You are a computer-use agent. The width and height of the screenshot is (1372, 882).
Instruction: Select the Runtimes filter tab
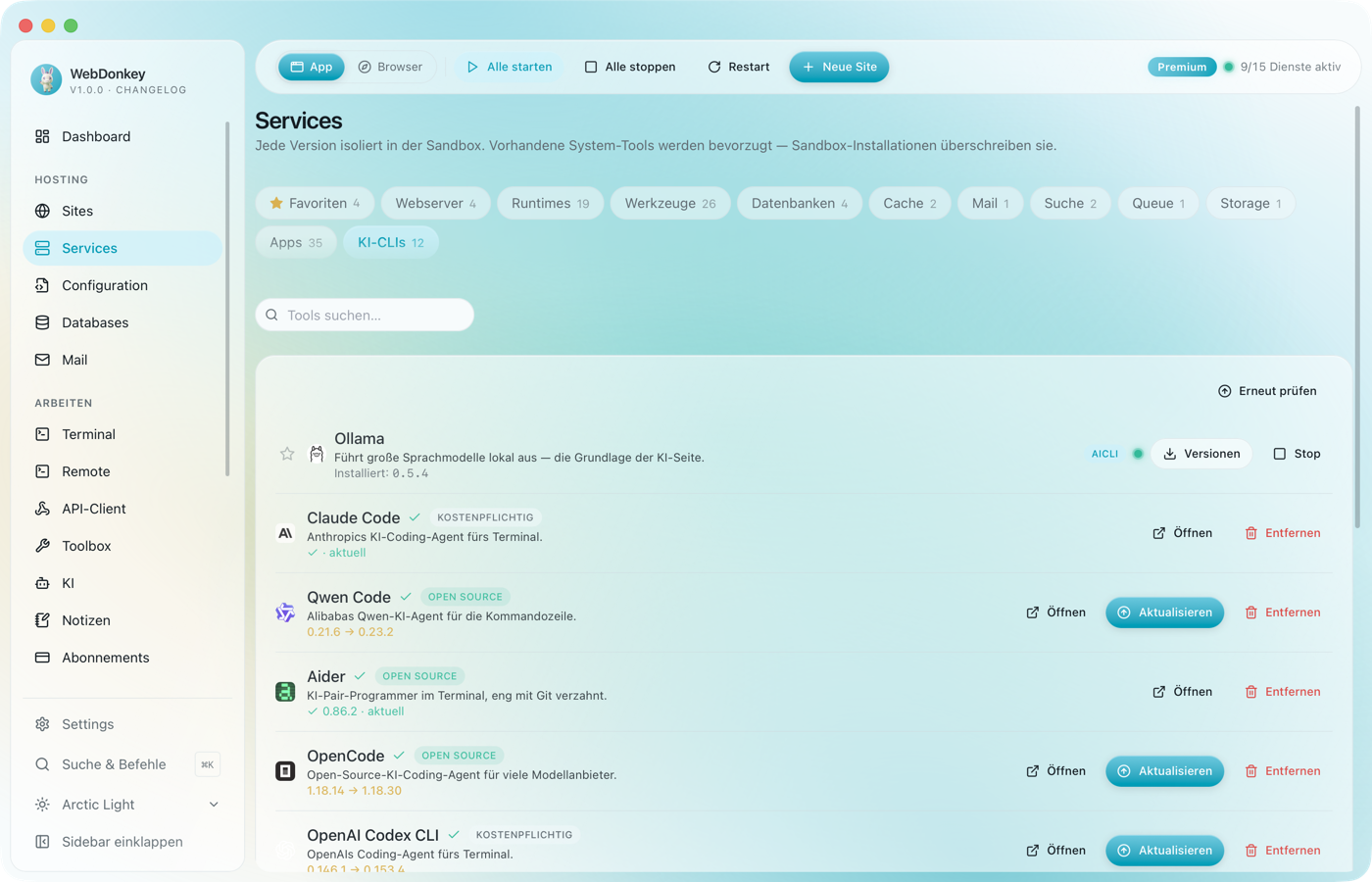click(x=551, y=203)
